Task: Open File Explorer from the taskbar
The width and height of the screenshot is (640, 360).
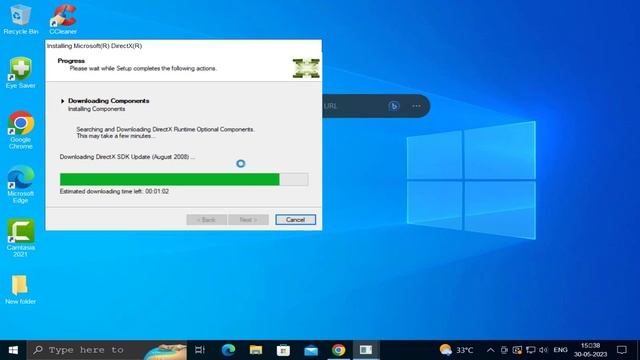Action: 256,350
